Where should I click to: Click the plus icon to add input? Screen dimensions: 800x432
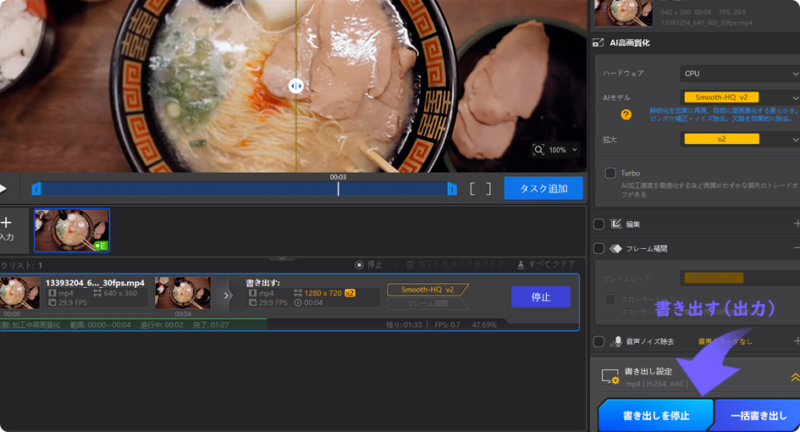6,223
